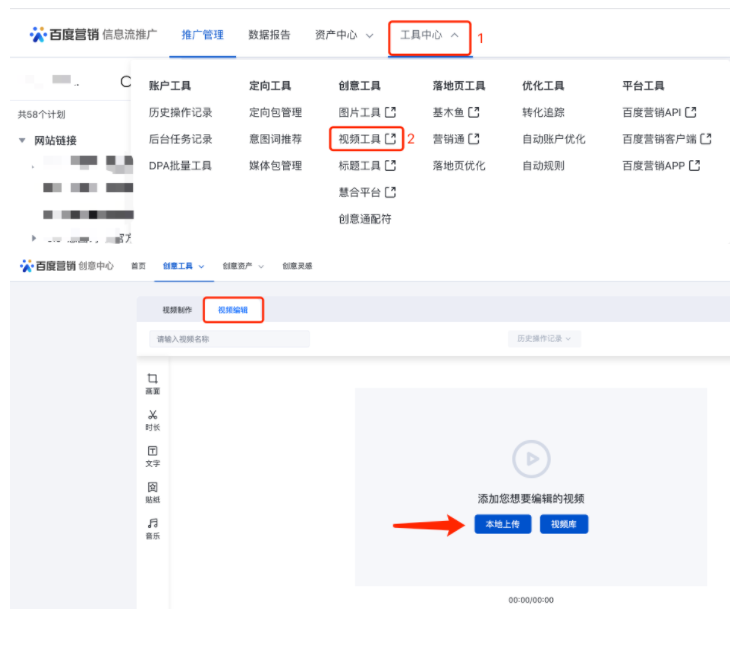Go to 首页 in 创意中心

point(138,266)
